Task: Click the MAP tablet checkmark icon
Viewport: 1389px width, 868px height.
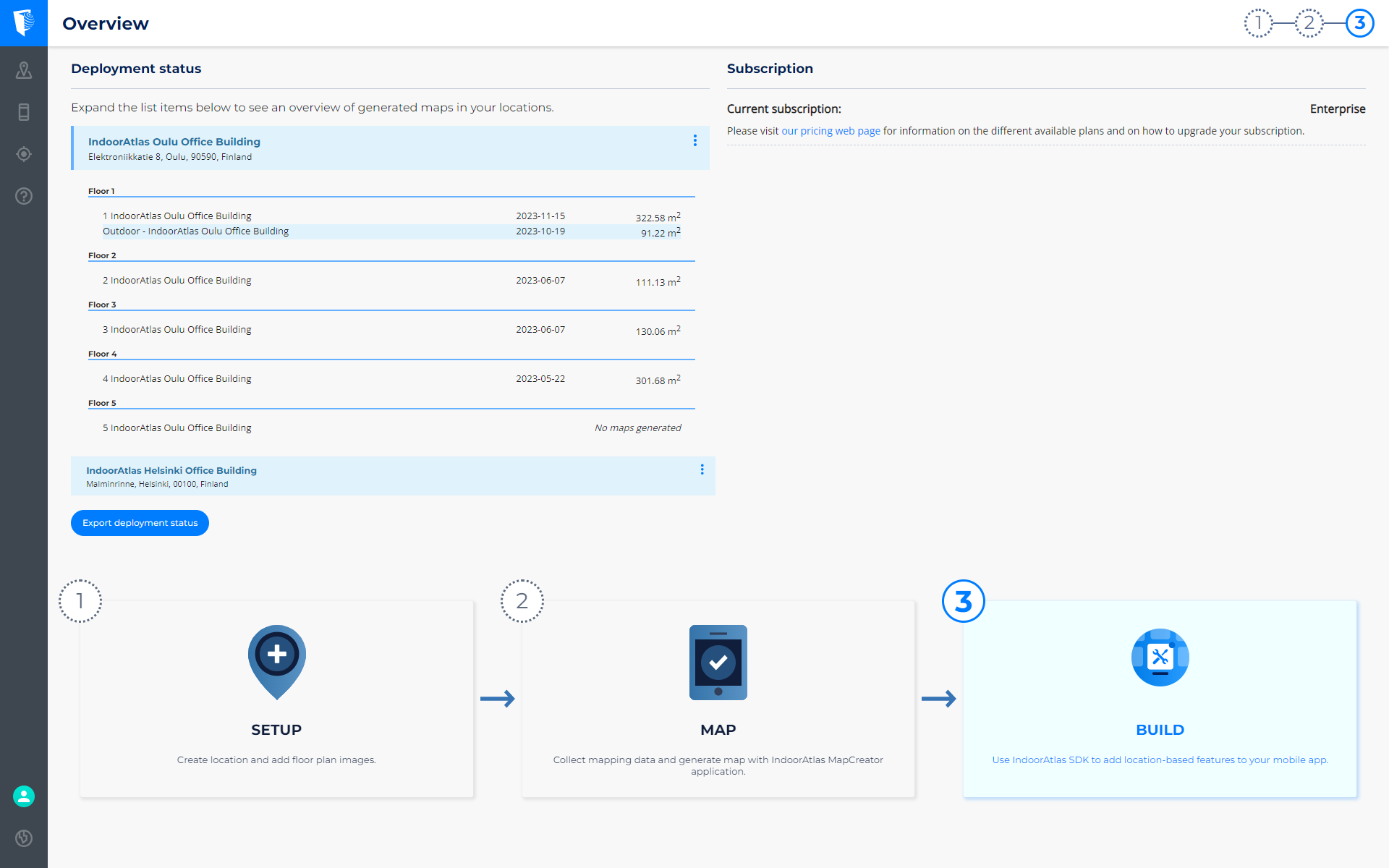Action: (718, 663)
